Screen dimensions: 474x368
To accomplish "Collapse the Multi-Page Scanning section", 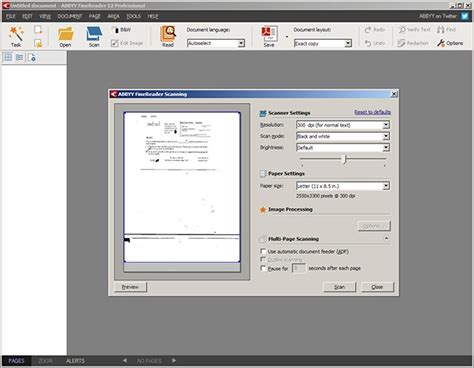I will click(386, 238).
